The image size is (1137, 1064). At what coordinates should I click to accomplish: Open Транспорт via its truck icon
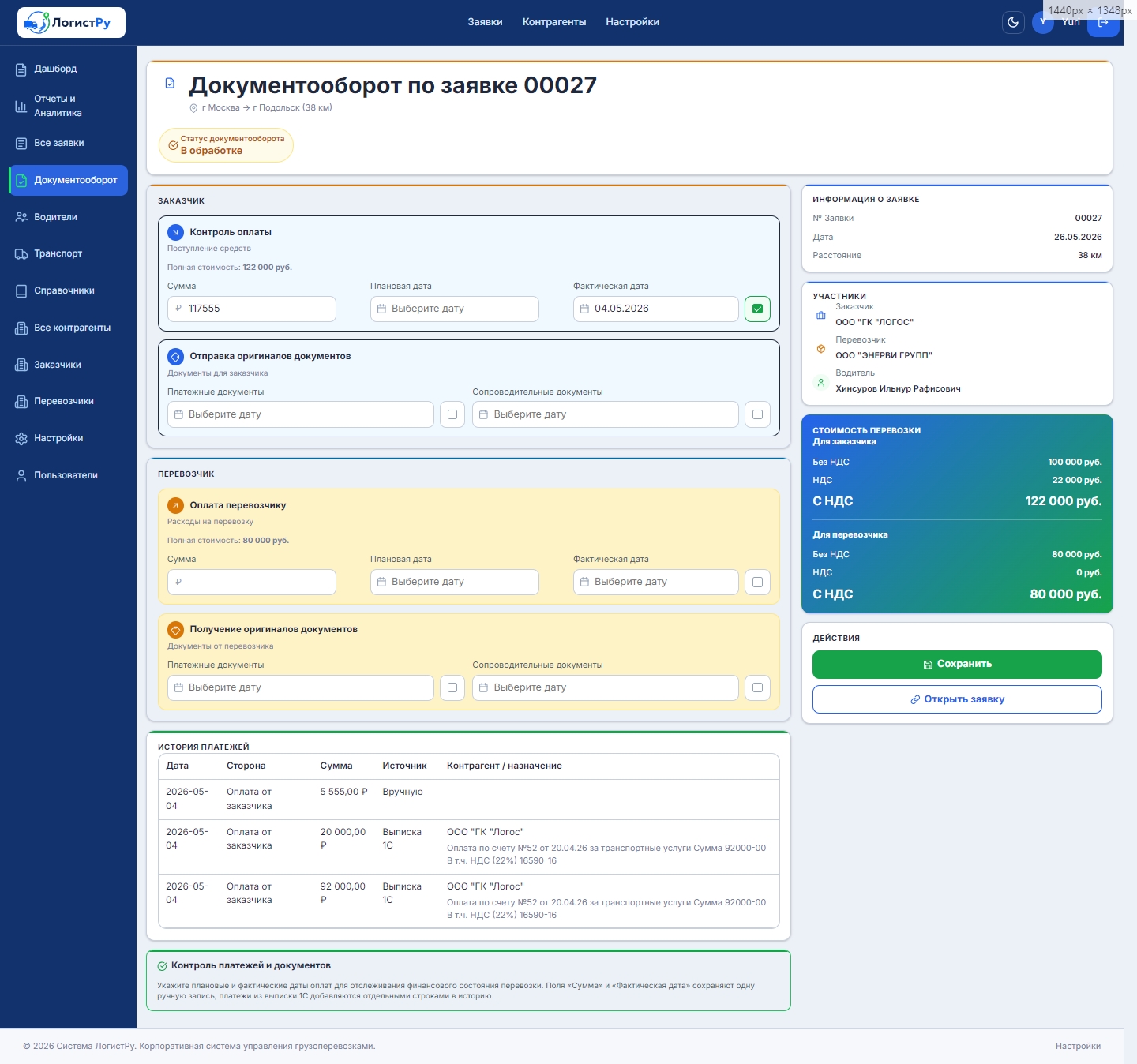click(x=21, y=254)
